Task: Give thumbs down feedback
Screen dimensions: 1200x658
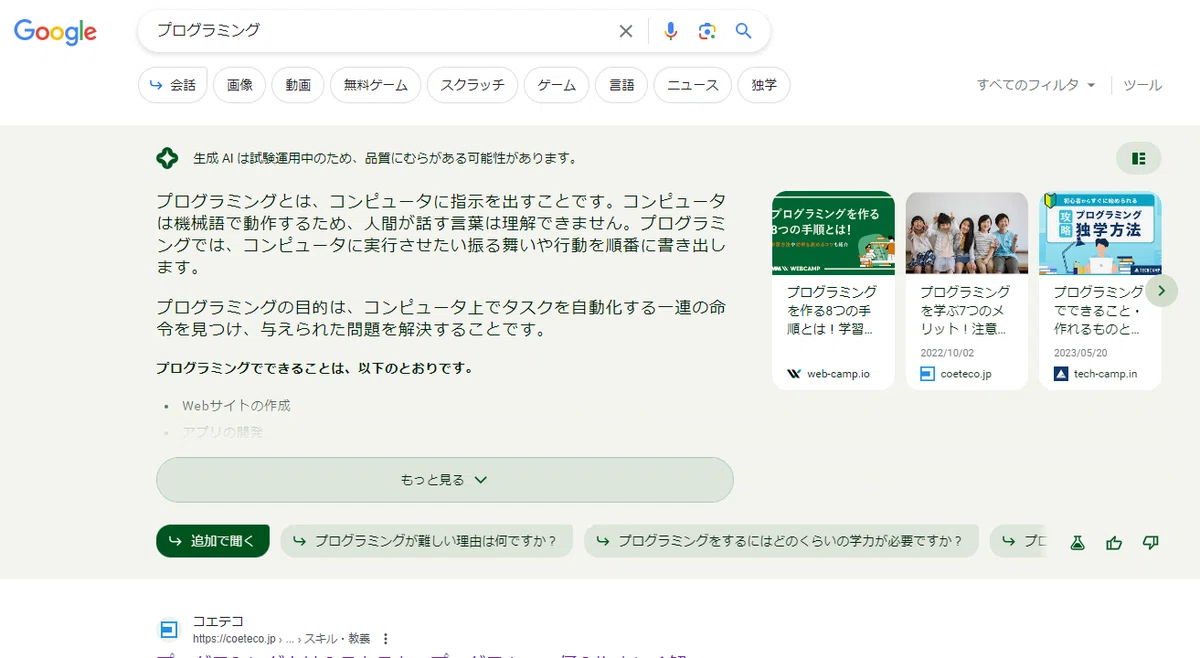Action: pos(1151,543)
